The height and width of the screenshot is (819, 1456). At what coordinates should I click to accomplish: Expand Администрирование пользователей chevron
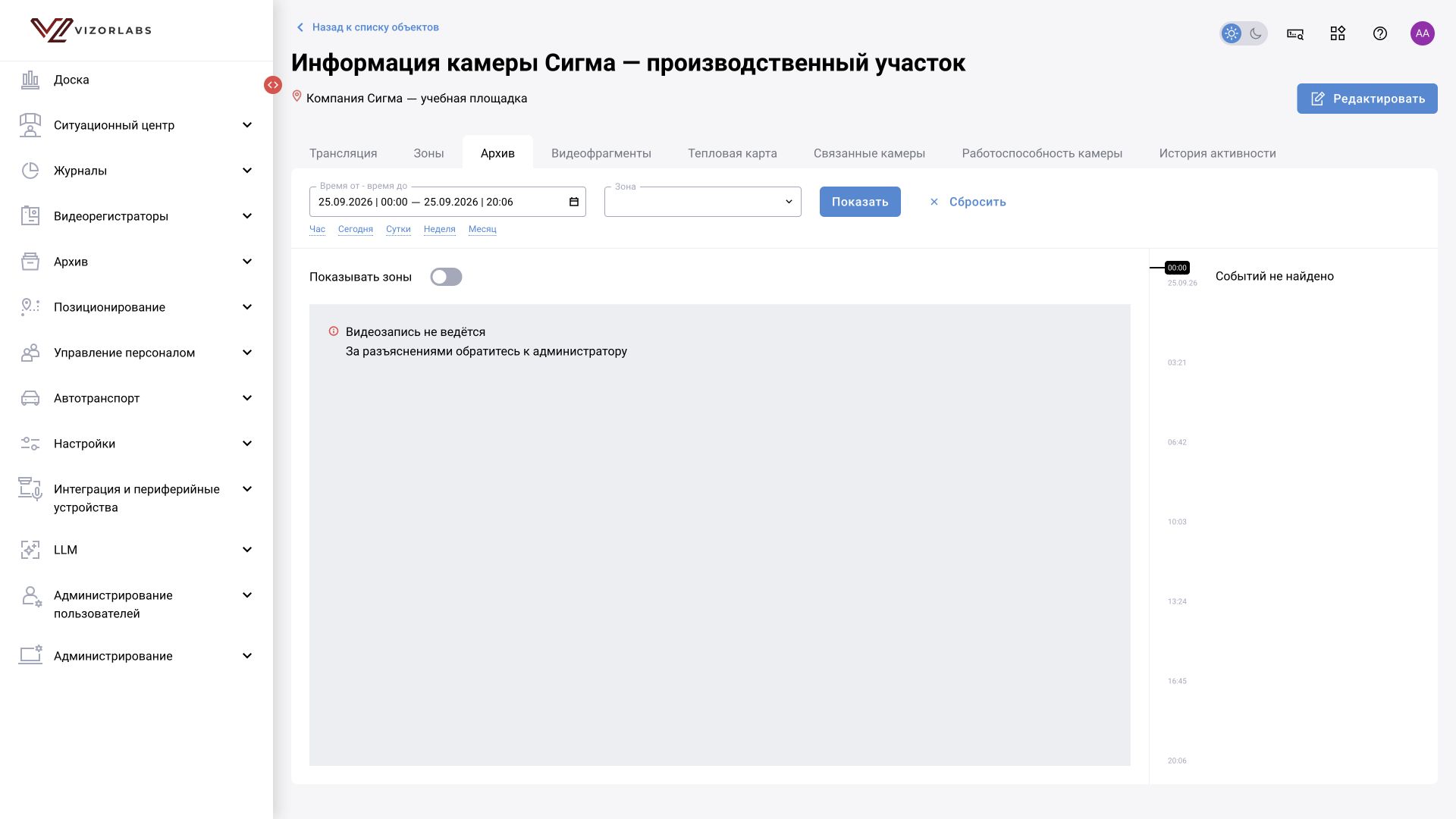pyautogui.click(x=246, y=595)
